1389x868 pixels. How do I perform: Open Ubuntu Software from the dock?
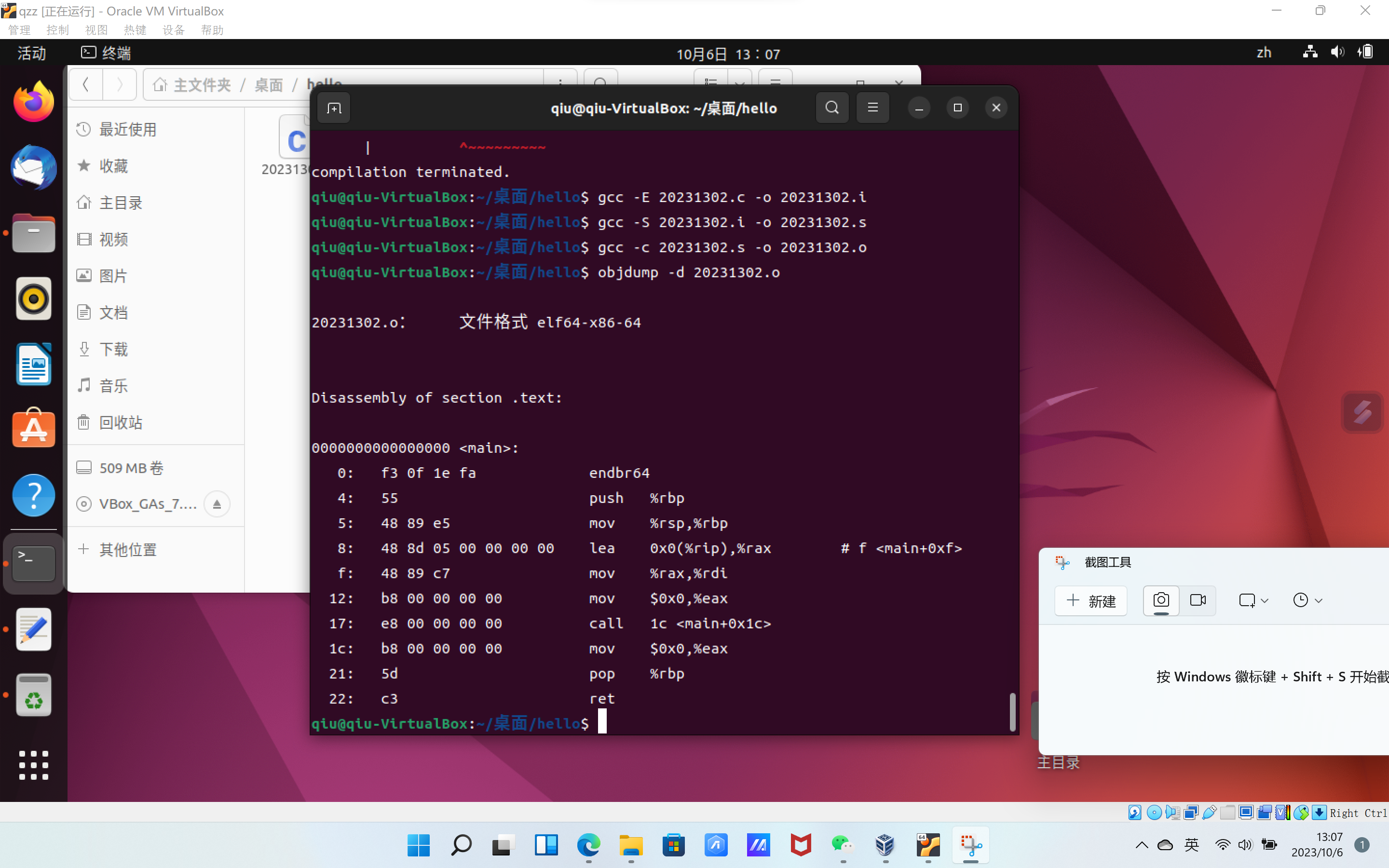tap(33, 429)
